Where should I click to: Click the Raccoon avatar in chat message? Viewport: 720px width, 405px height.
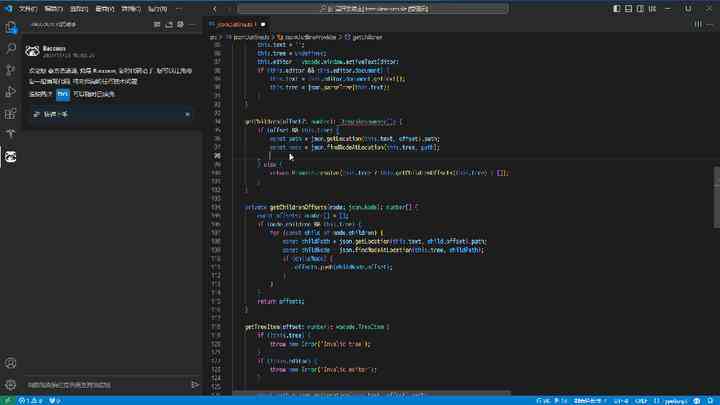click(32, 51)
